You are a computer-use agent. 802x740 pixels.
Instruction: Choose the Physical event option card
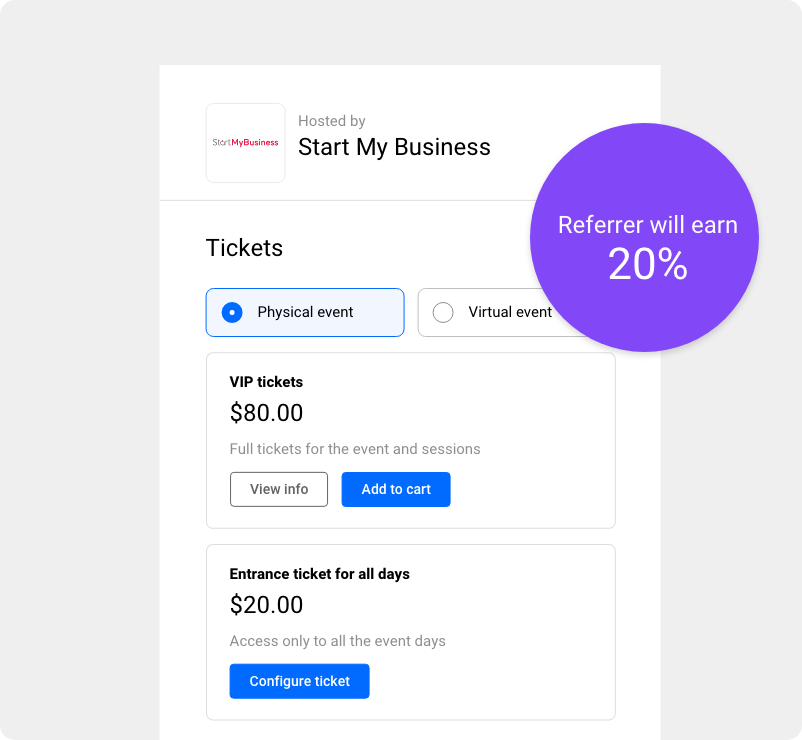(305, 312)
